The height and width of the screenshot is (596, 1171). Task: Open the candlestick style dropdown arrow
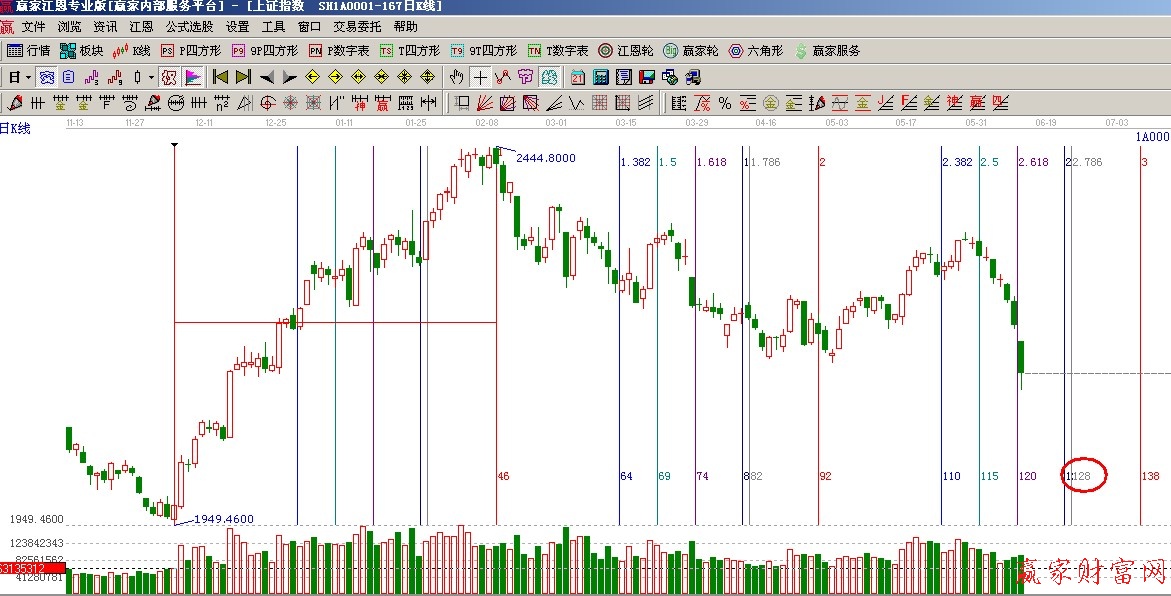pos(151,77)
